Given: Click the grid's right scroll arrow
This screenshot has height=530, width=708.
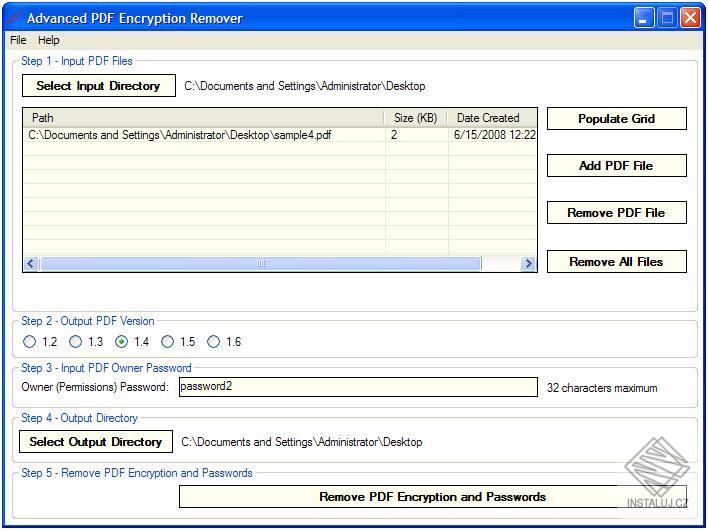Looking at the screenshot, I should [x=528, y=264].
